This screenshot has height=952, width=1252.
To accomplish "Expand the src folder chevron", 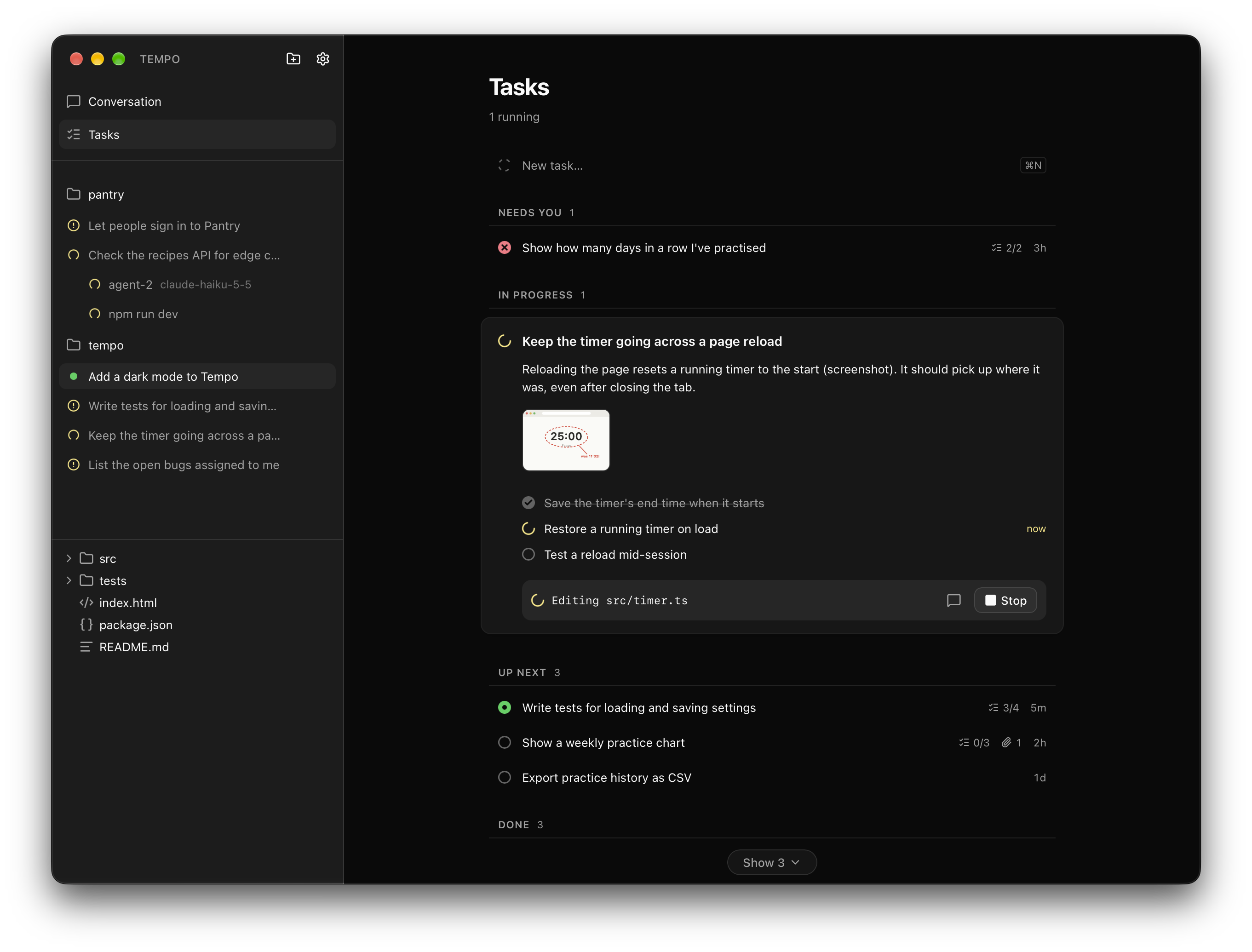I will tap(69, 558).
